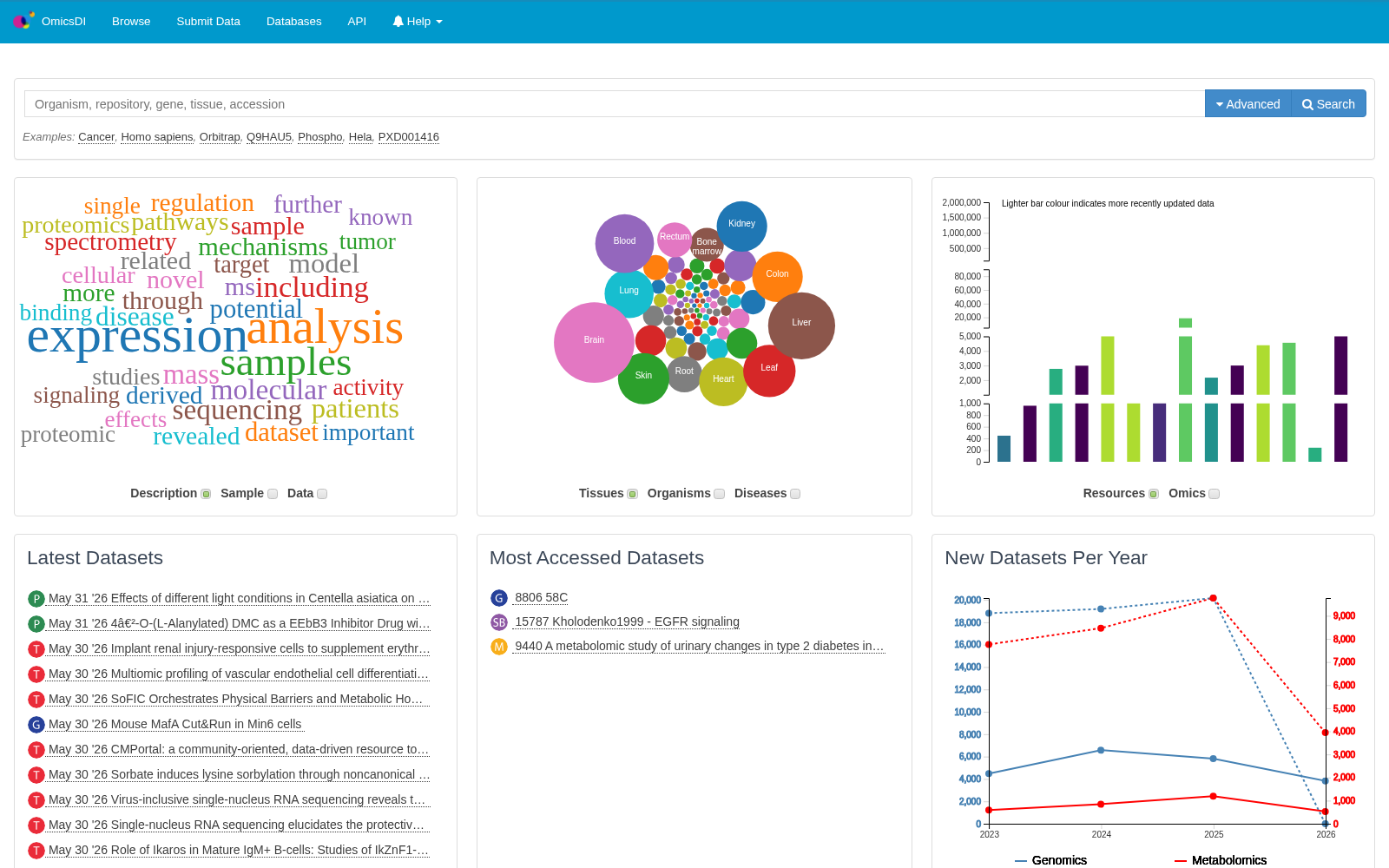Open the 9440 metabolomic urinary changes dataset
Image resolution: width=1389 pixels, height=868 pixels.
click(700, 646)
